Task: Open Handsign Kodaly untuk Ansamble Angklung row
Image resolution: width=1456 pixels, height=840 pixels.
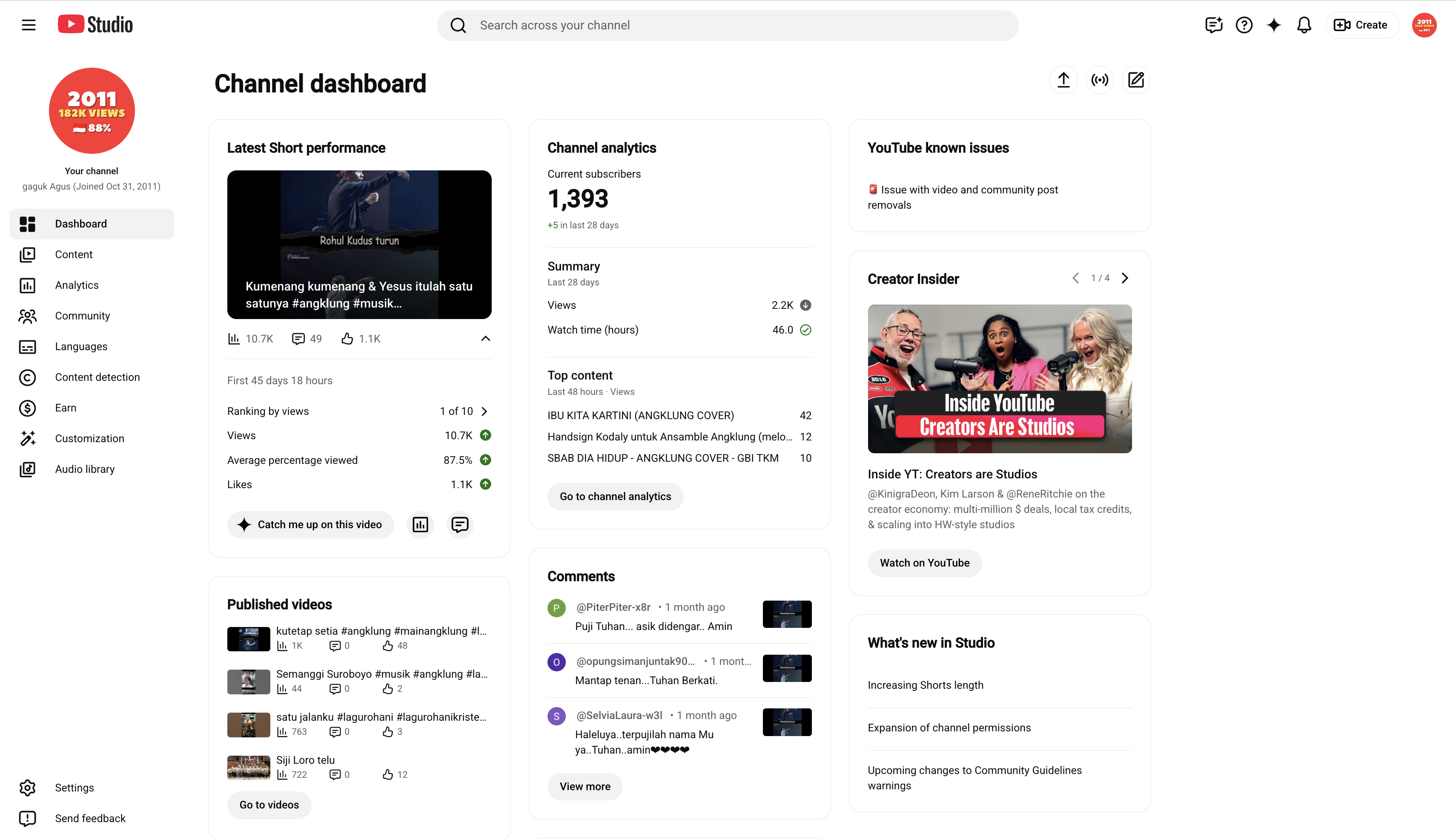Action: (679, 437)
